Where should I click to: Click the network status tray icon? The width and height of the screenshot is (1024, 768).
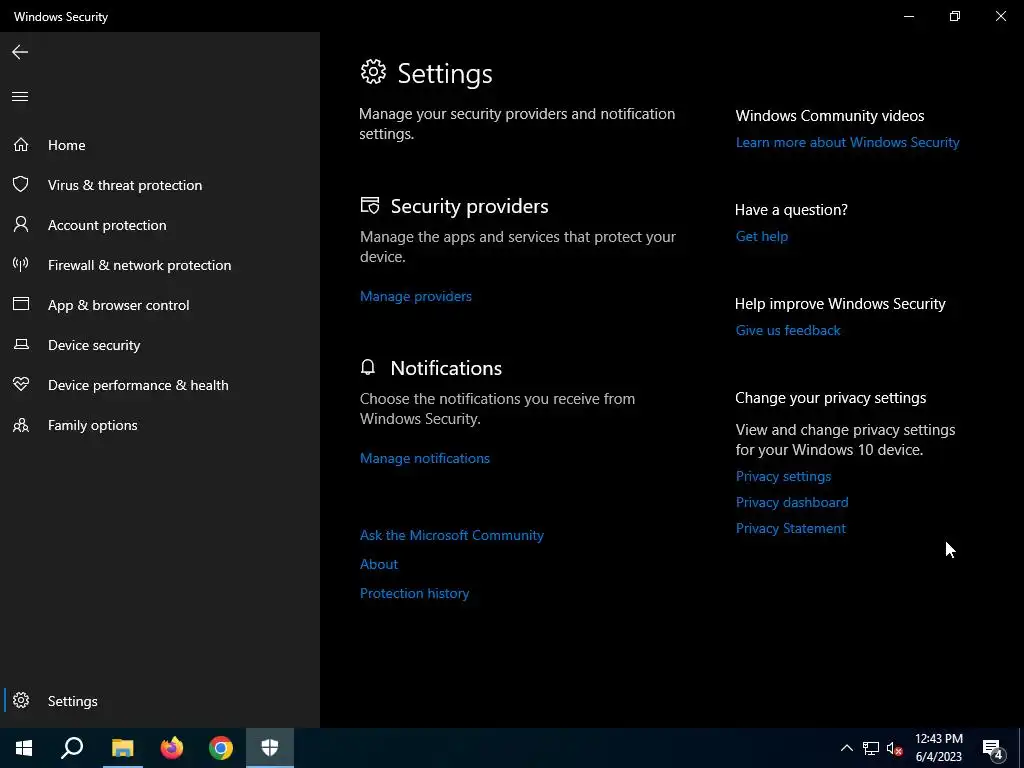pyautogui.click(x=871, y=748)
